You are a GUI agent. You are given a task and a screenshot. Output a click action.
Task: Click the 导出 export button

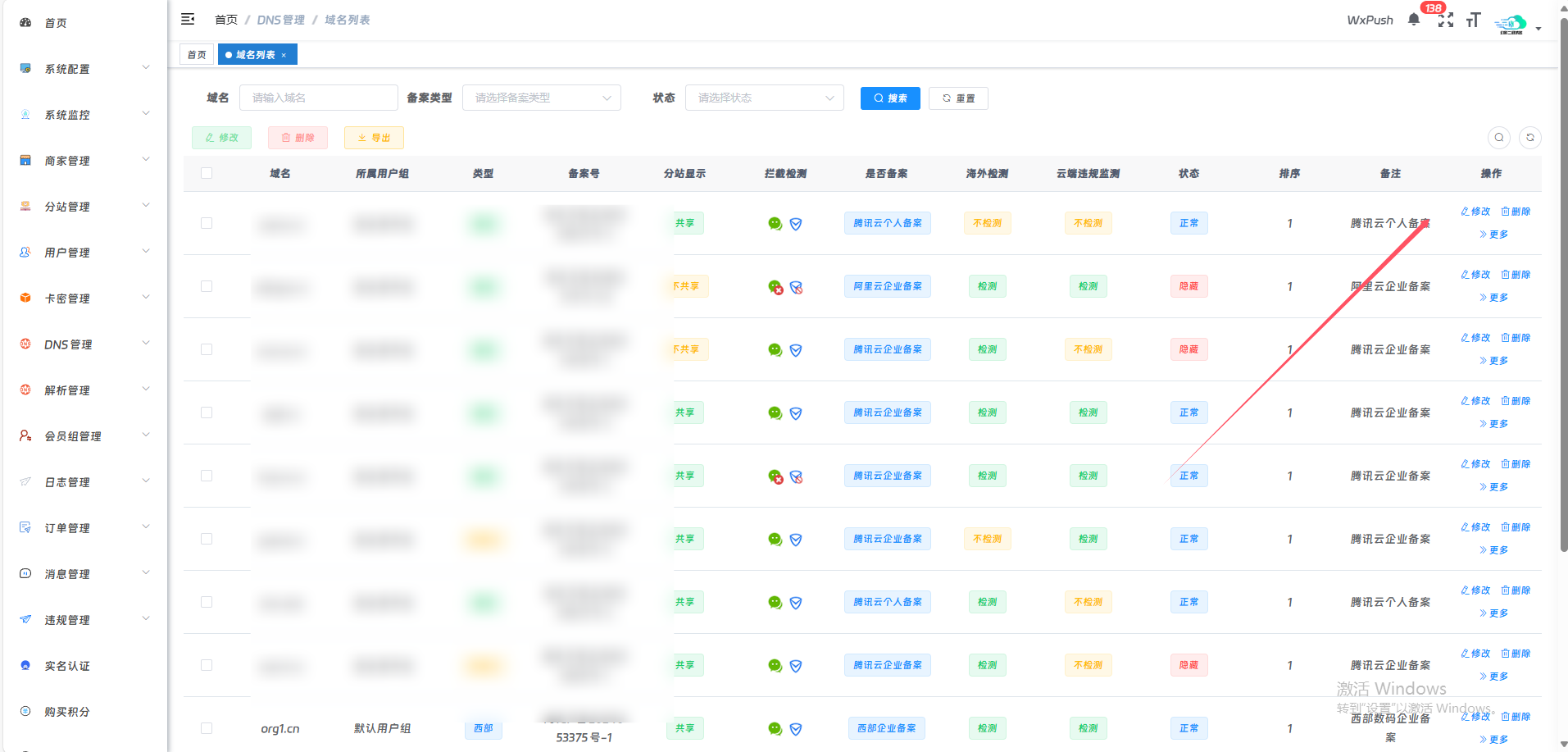click(x=374, y=138)
